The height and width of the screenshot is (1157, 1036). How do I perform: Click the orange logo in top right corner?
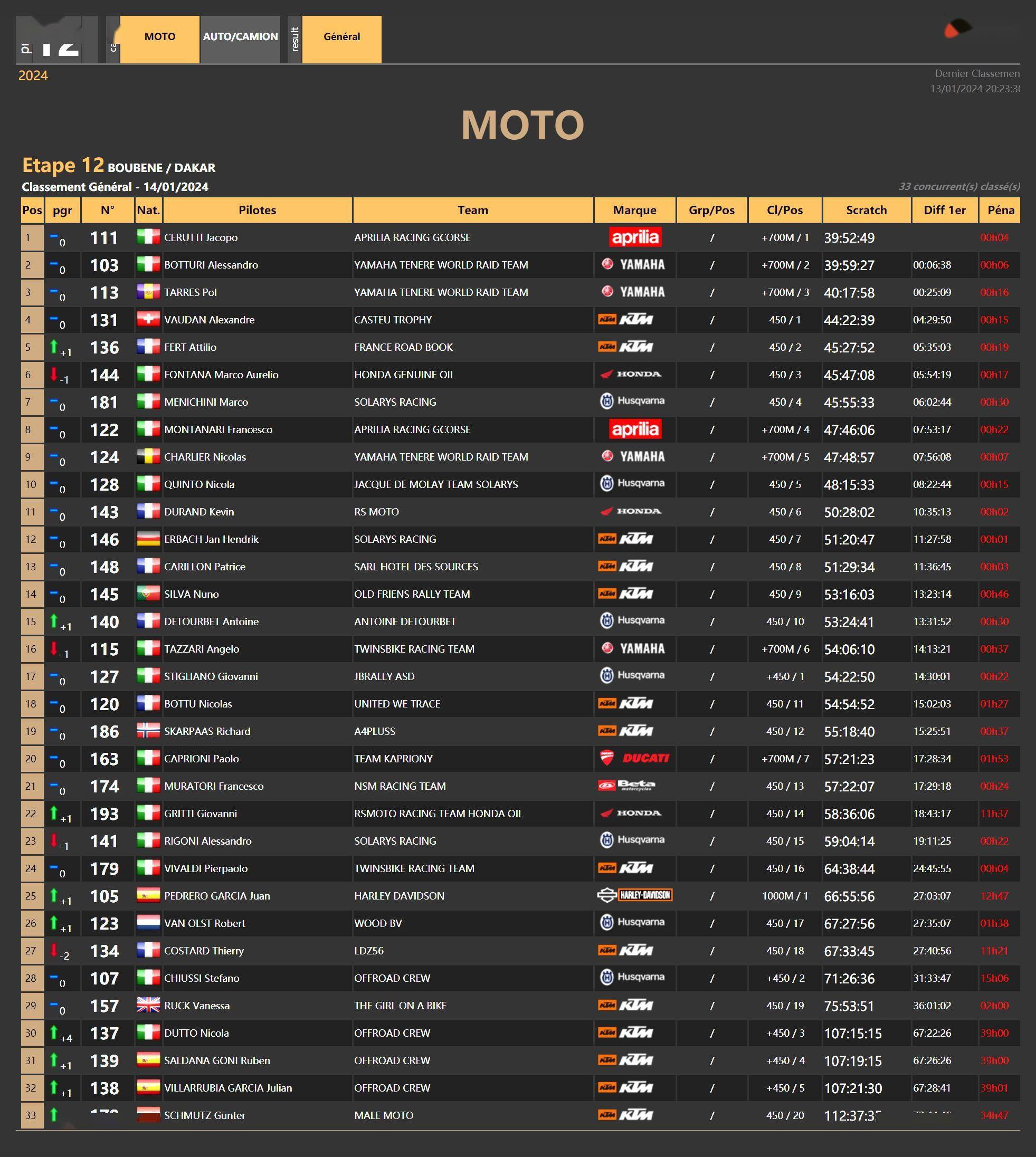[957, 28]
